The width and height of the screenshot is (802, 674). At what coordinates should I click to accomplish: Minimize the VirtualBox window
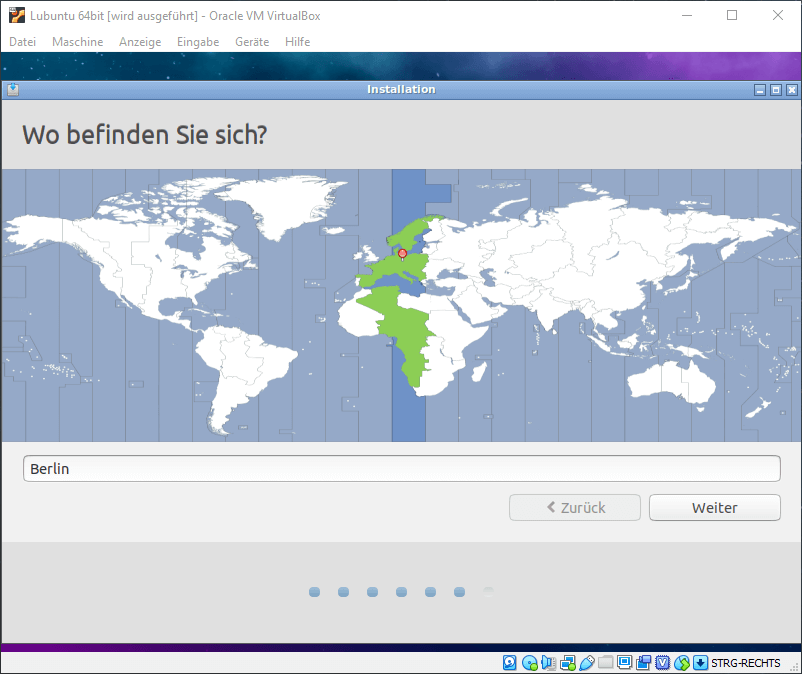click(x=687, y=15)
